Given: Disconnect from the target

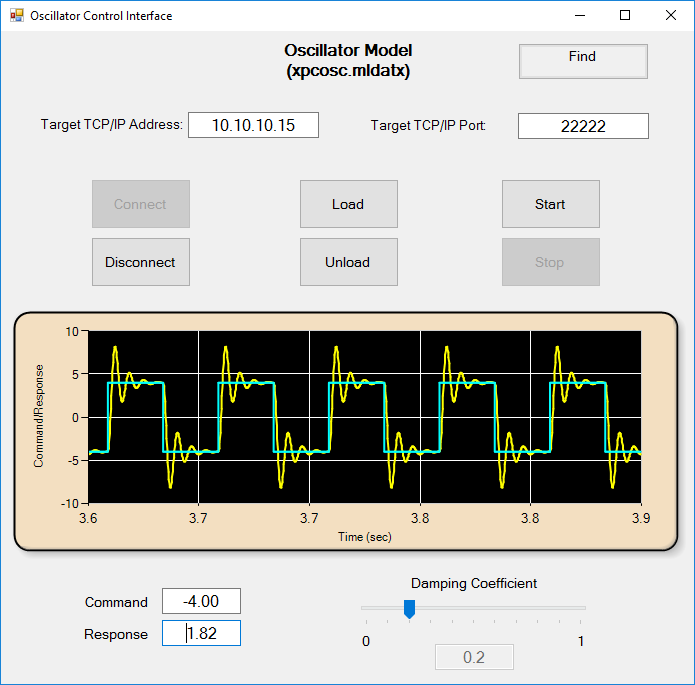Looking at the screenshot, I should 141,262.
